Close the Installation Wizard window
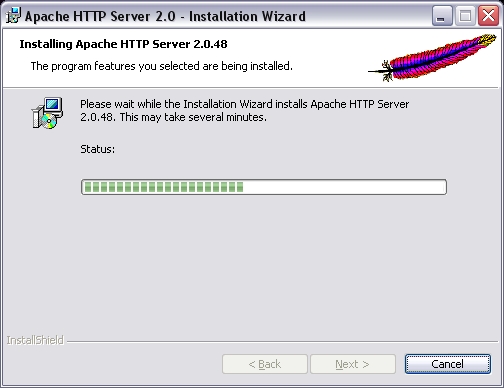The image size is (504, 388). [x=488, y=15]
